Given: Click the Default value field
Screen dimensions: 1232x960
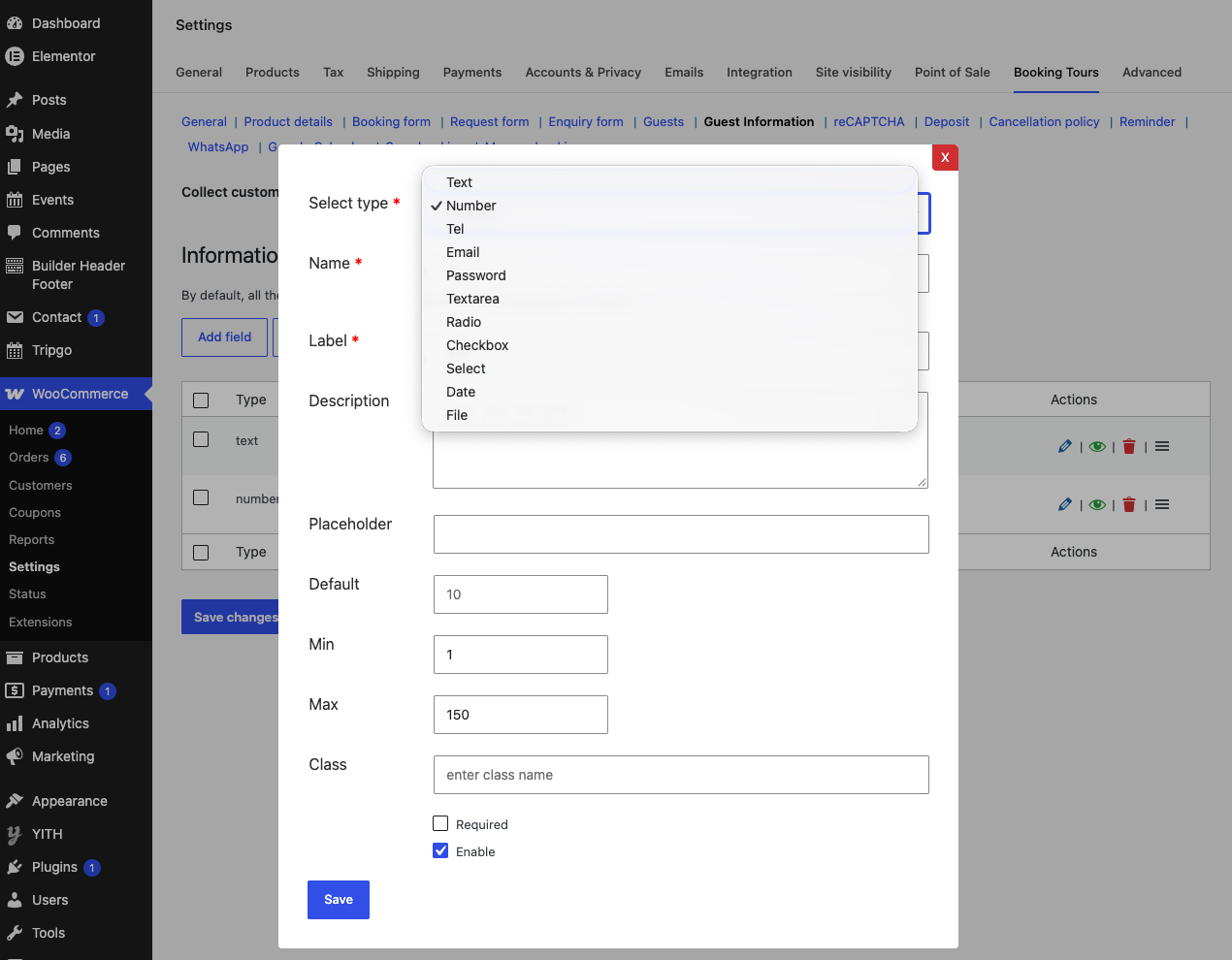Looking at the screenshot, I should (x=521, y=594).
